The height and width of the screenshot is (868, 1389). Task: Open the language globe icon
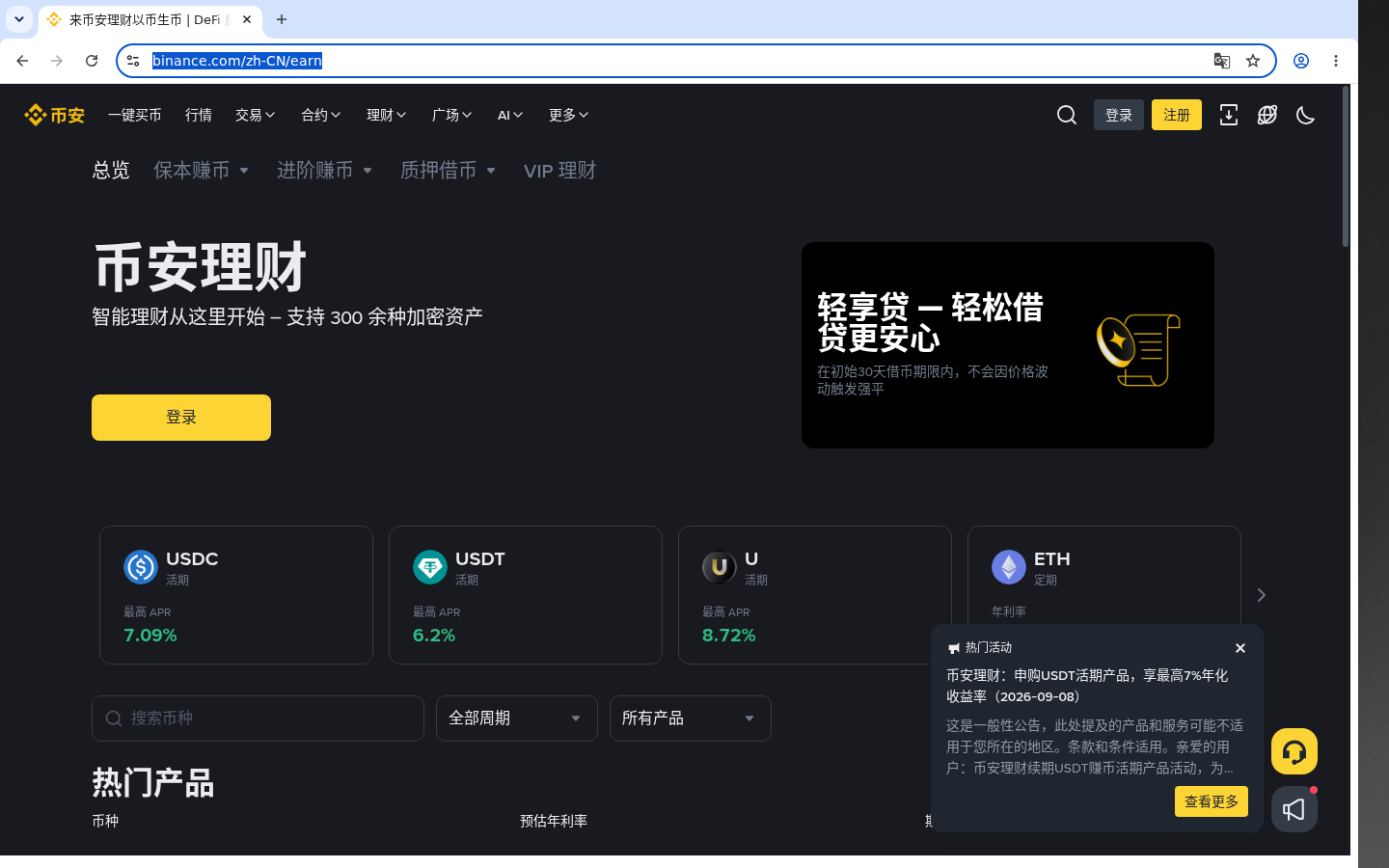tap(1267, 115)
